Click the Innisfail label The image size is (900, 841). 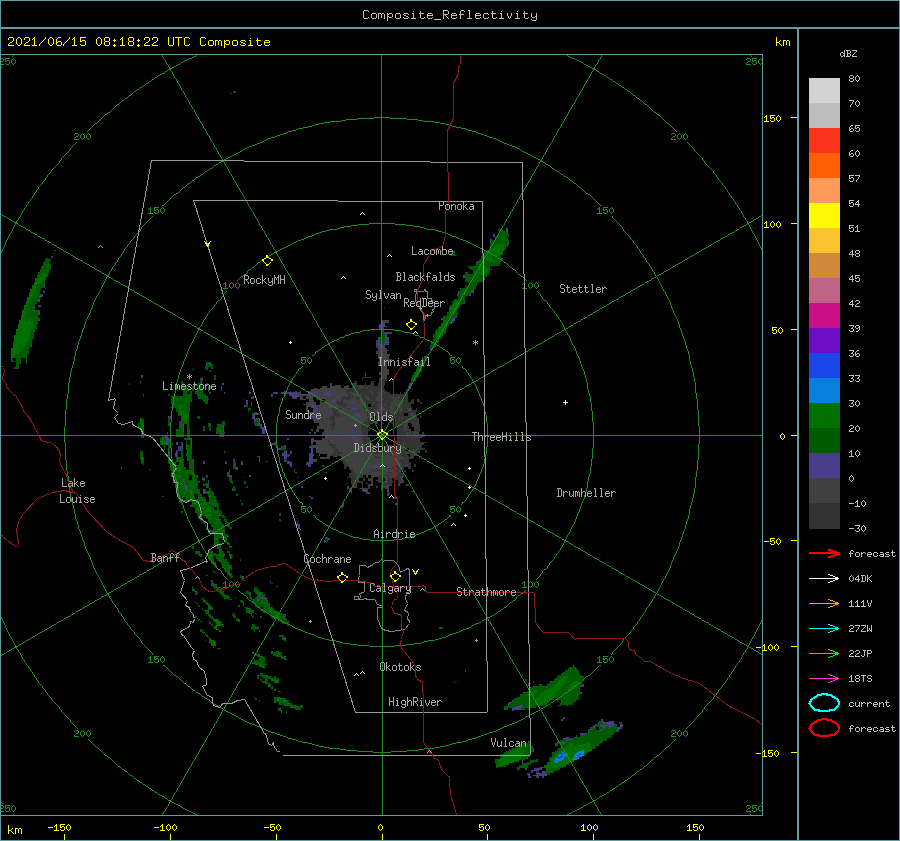(404, 362)
